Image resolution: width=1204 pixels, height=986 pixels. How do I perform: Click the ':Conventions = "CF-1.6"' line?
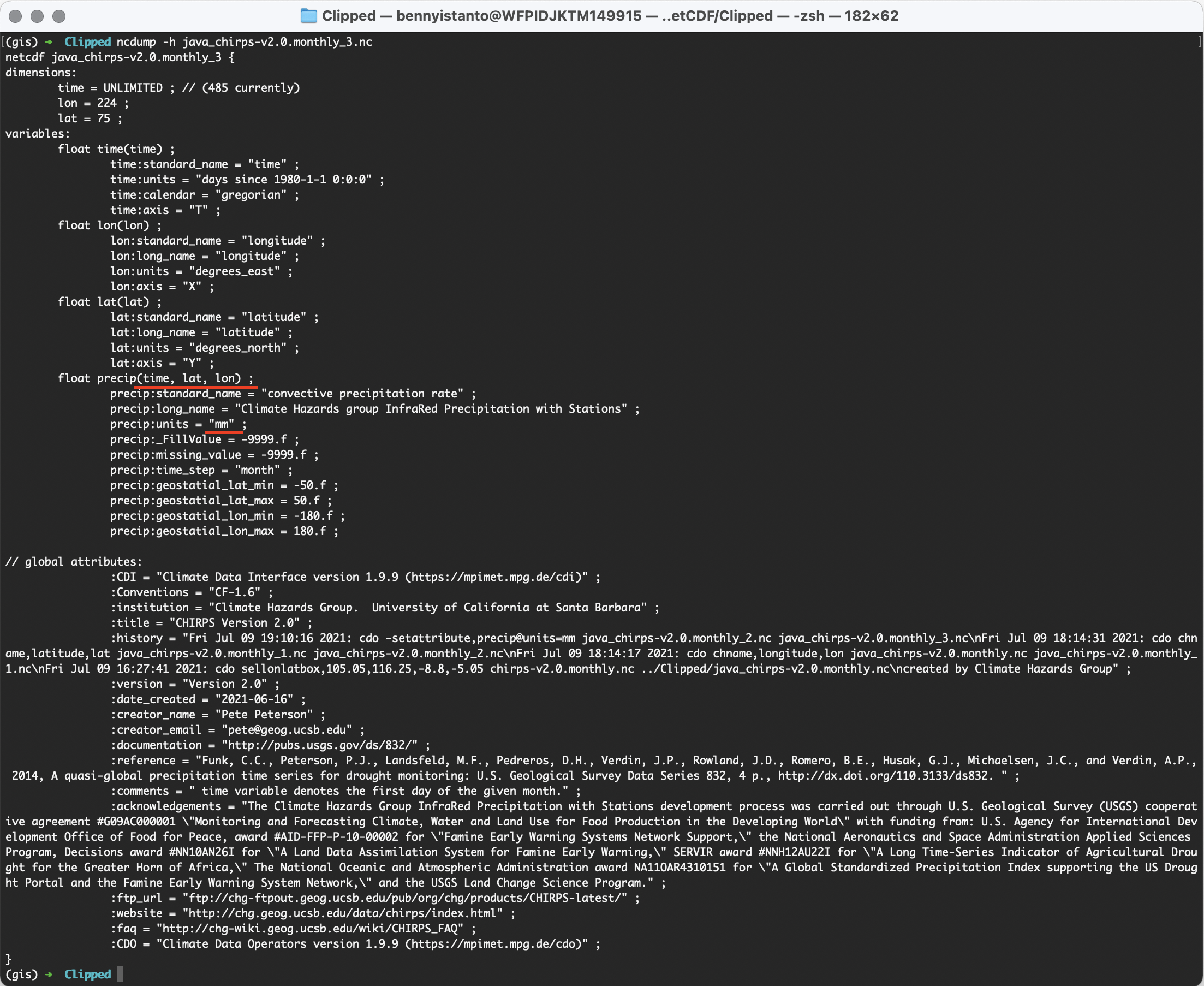192,593
